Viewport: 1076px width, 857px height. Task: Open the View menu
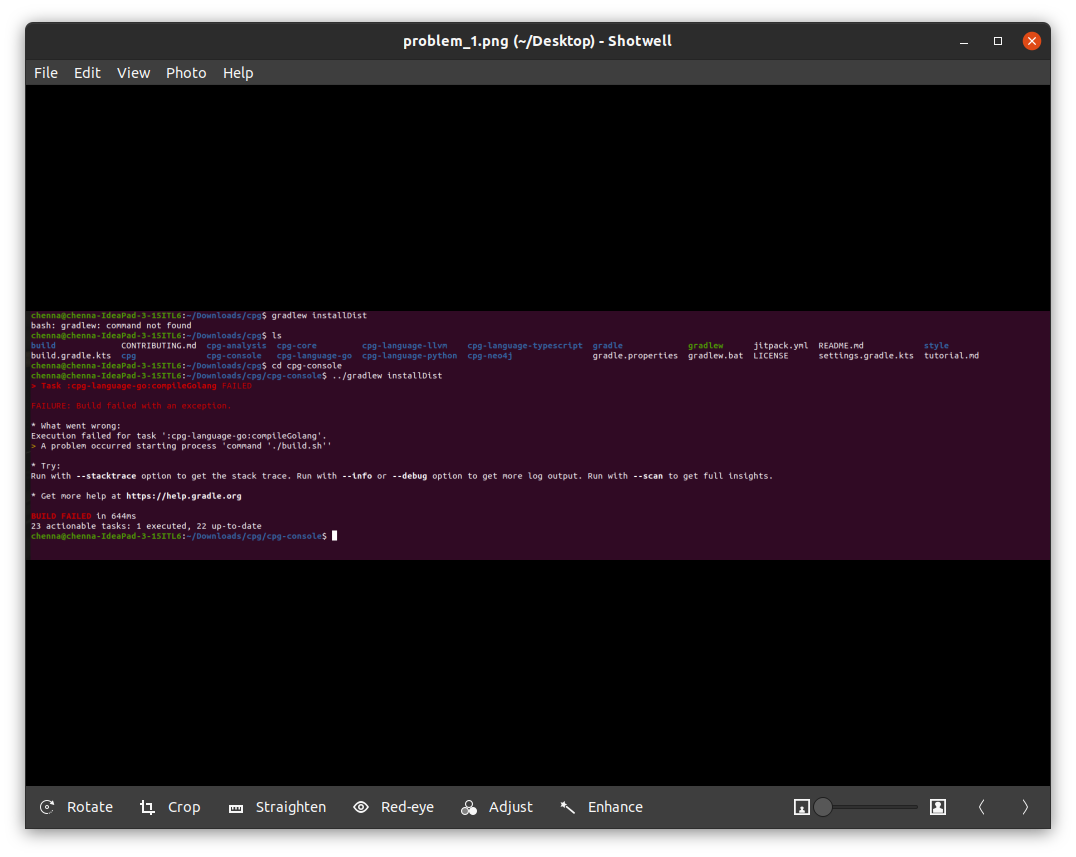pyautogui.click(x=133, y=73)
